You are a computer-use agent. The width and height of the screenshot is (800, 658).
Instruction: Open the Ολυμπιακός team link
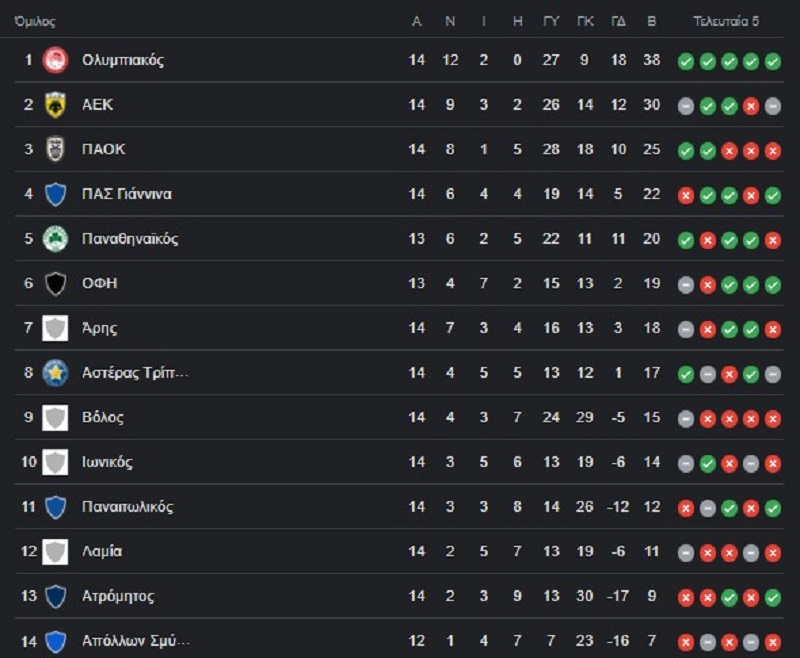tap(123, 60)
